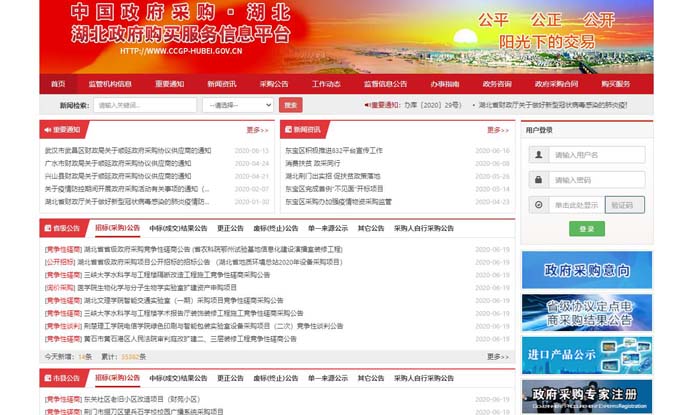
Task: Open news 东宝区积极推进832平台宣传工作
Action: pos(334,151)
